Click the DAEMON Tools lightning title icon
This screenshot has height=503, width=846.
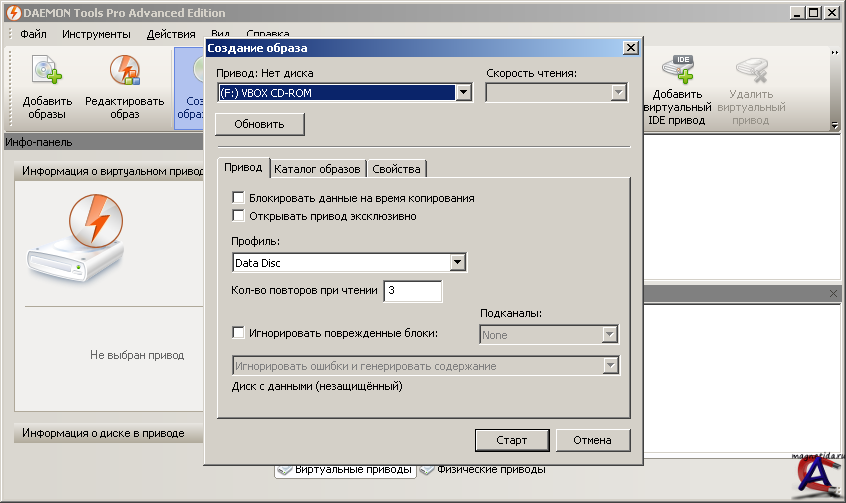click(11, 13)
